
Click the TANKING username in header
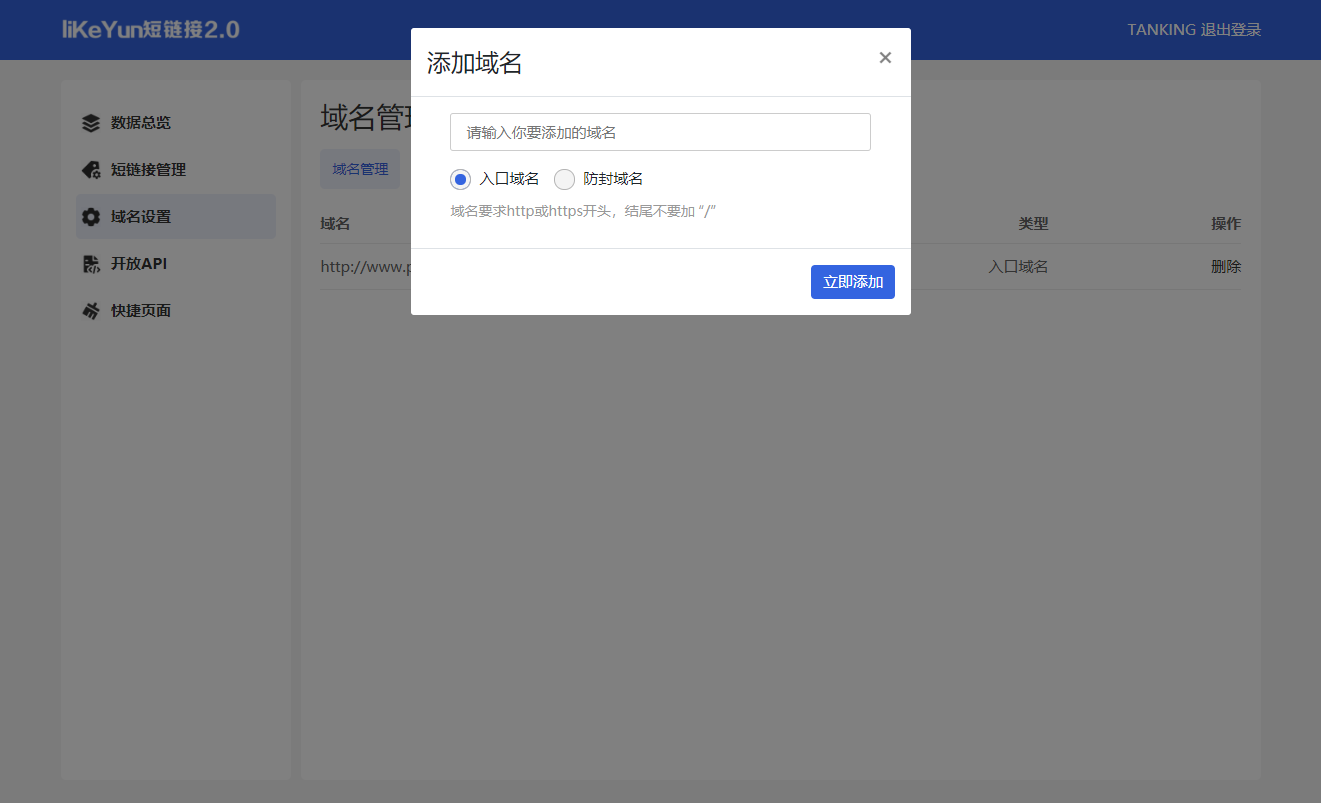click(1161, 30)
